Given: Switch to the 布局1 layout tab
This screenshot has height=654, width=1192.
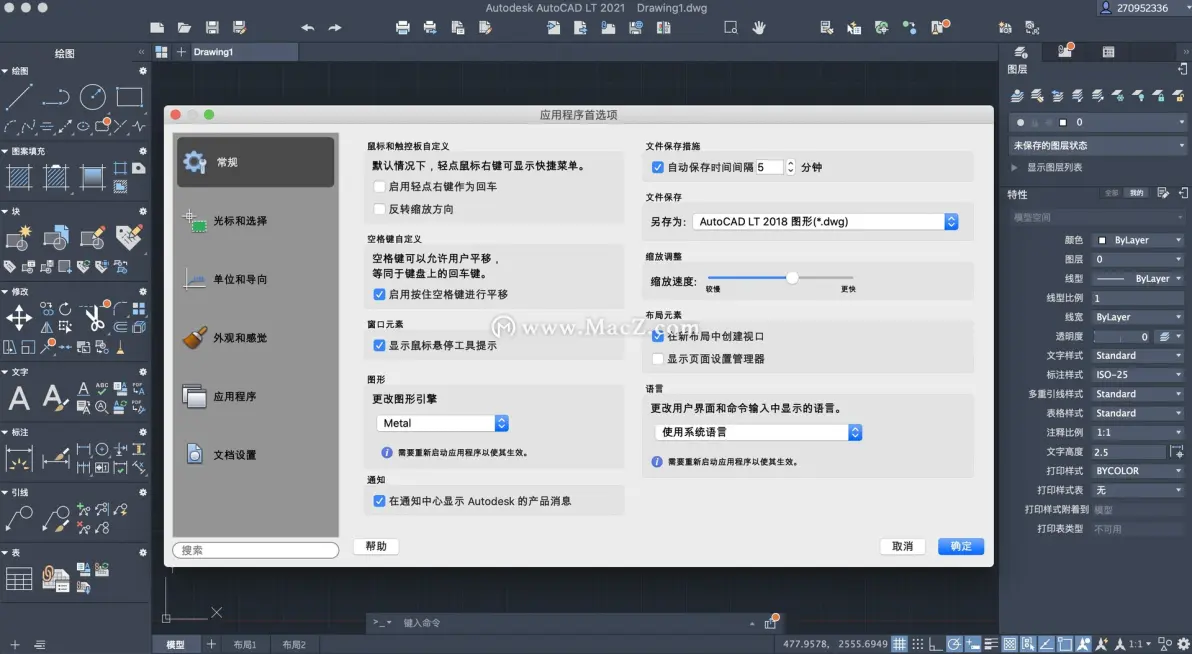Looking at the screenshot, I should (x=245, y=644).
